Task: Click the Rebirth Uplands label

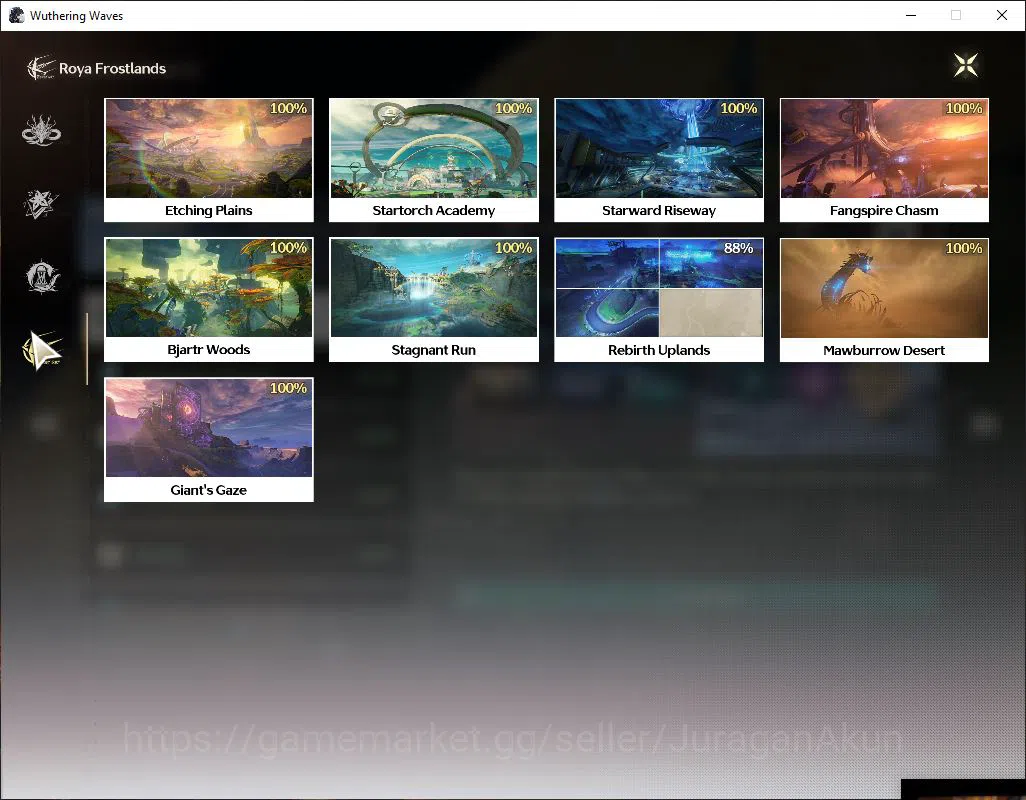Action: (x=659, y=350)
